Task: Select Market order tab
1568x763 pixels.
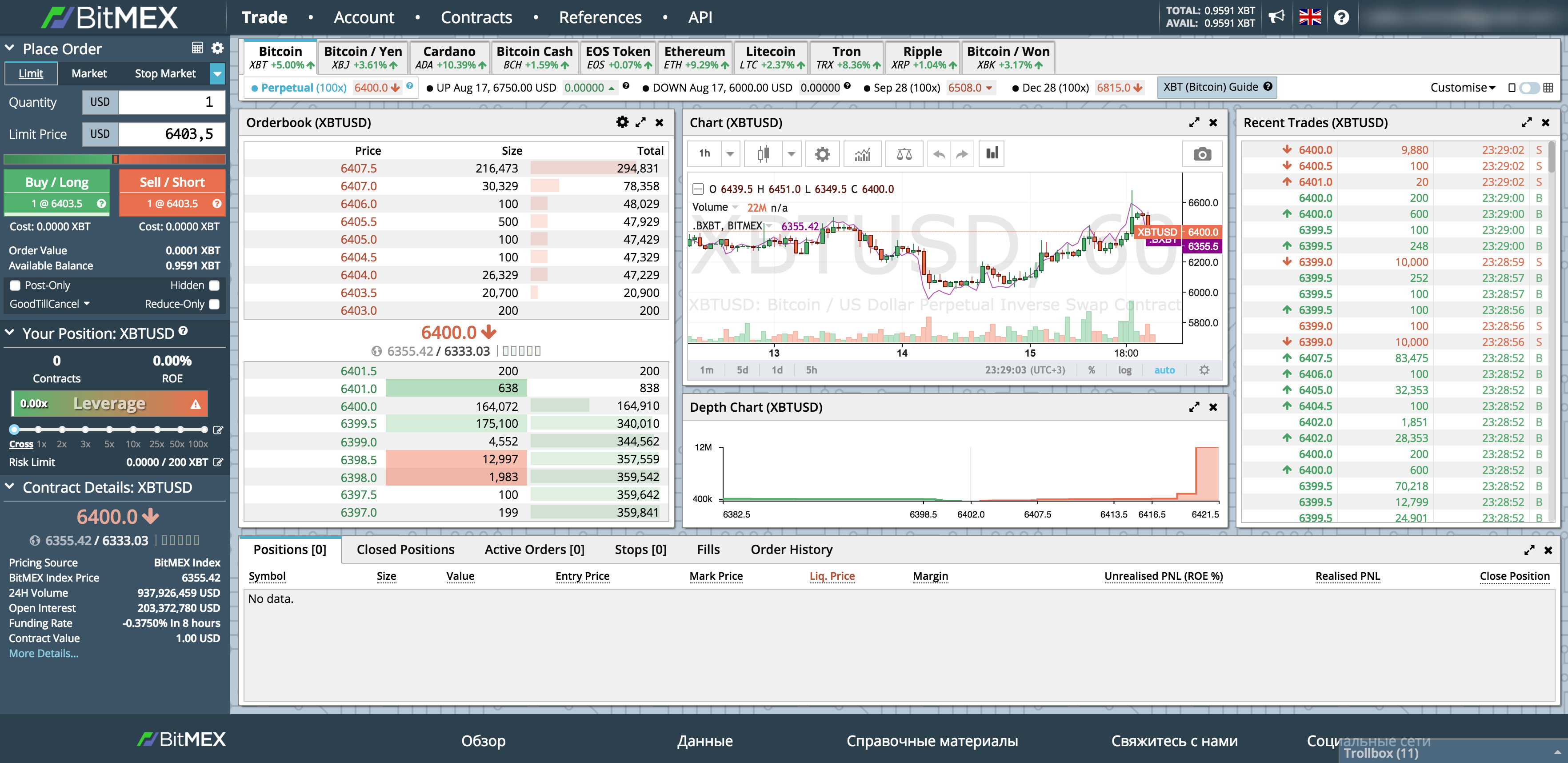Action: [89, 74]
